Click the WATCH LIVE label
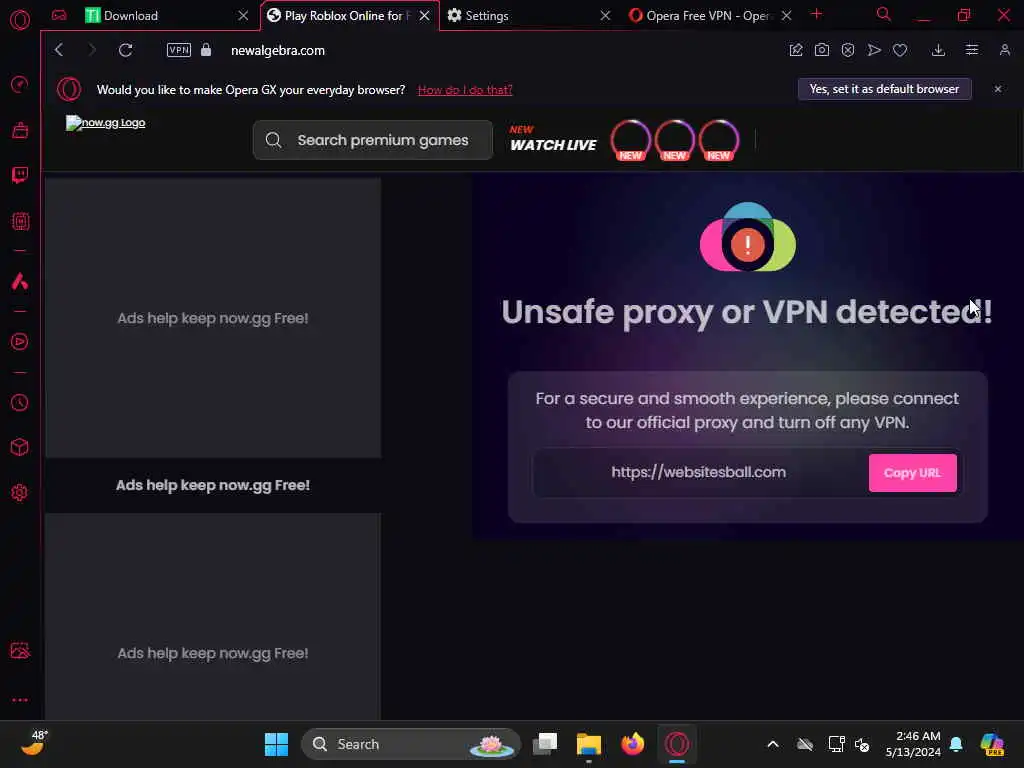Image resolution: width=1024 pixels, height=768 pixels. 553,145
